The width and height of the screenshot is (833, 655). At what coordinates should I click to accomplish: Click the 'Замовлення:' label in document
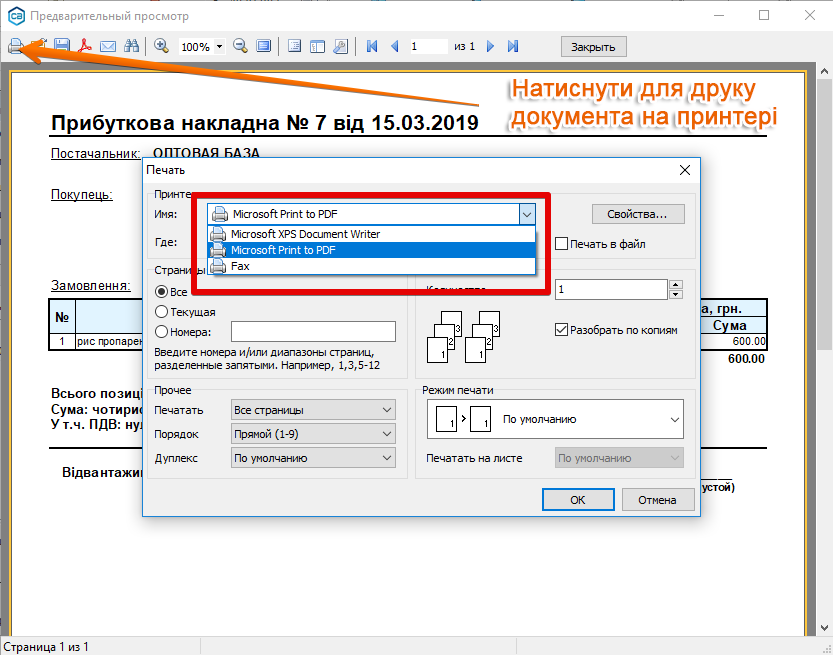[x=91, y=286]
